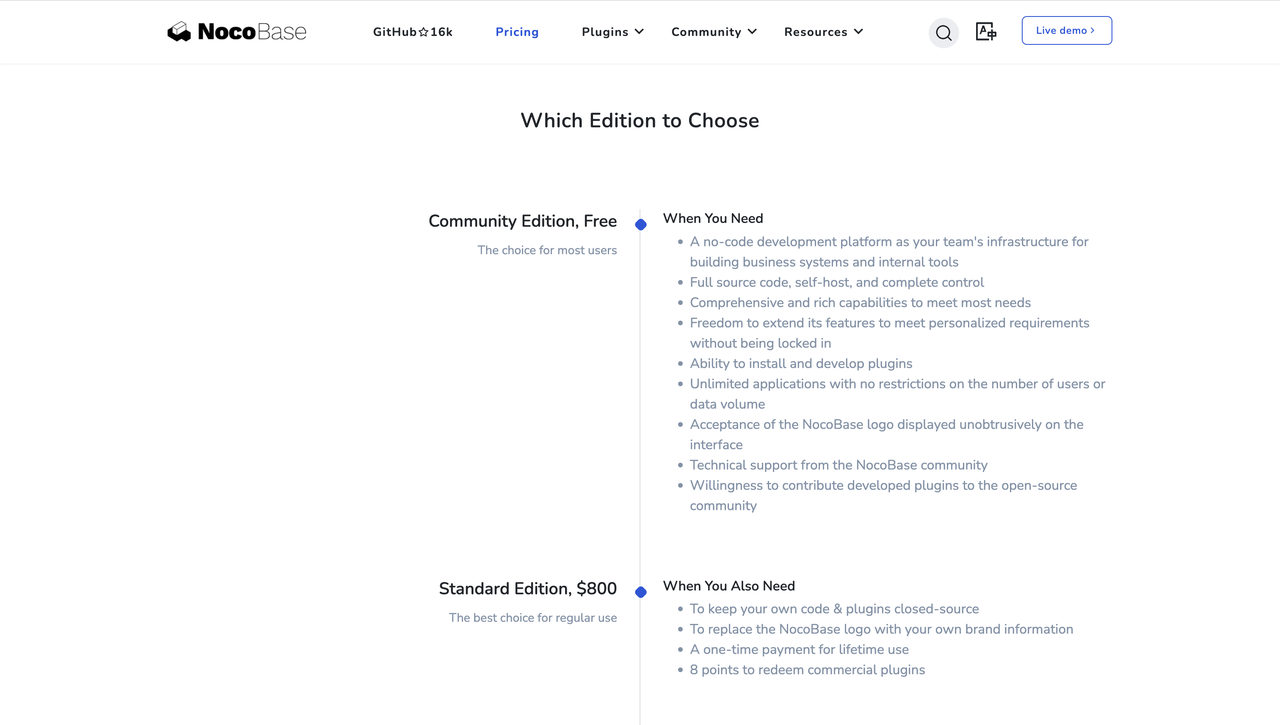Click the Live demo button
This screenshot has width=1280, height=725.
[1066, 30]
